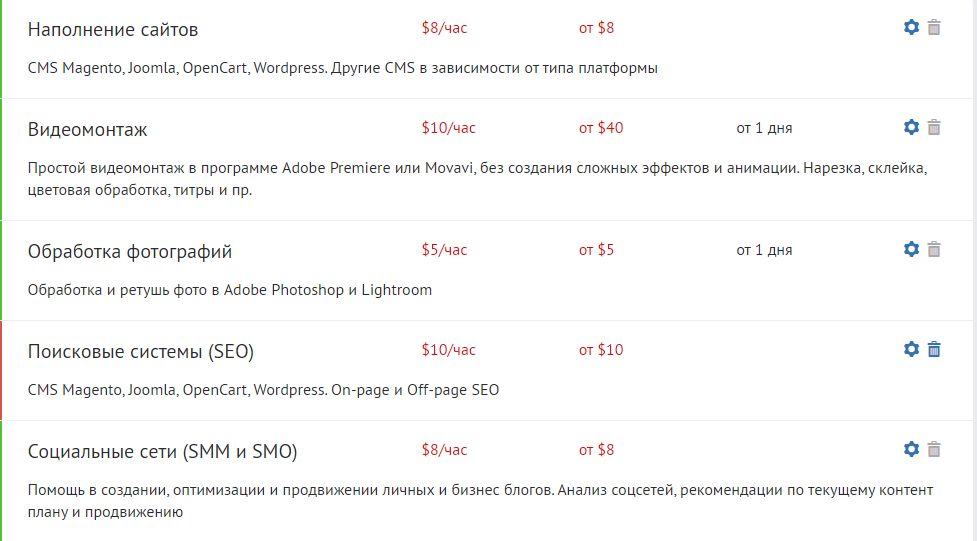Remove Обработка фотографий with trash icon
Image resolution: width=977 pixels, height=541 pixels.
click(934, 249)
